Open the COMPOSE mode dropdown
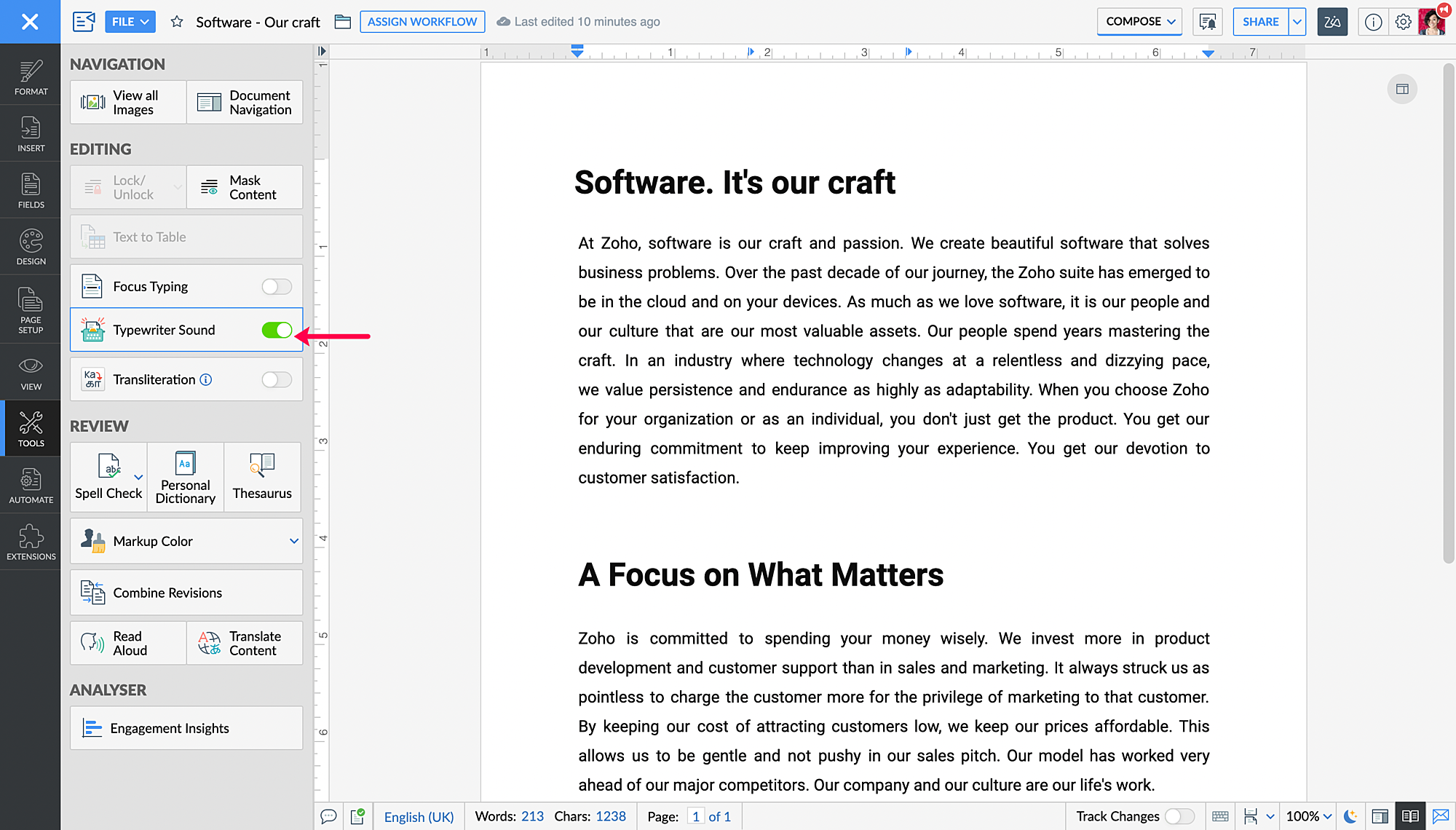1456x830 pixels. (1139, 22)
